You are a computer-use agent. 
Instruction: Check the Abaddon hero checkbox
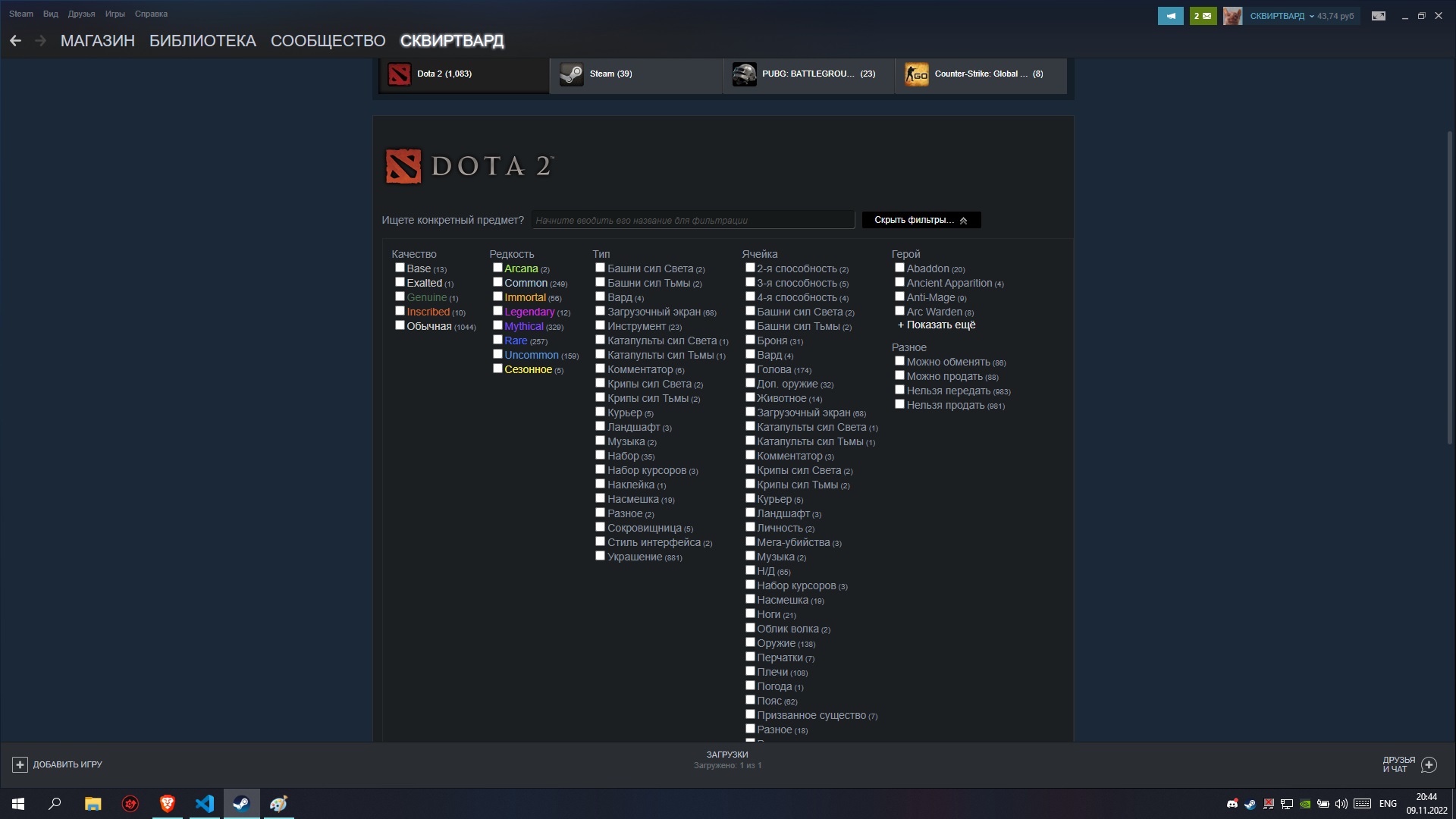[899, 268]
